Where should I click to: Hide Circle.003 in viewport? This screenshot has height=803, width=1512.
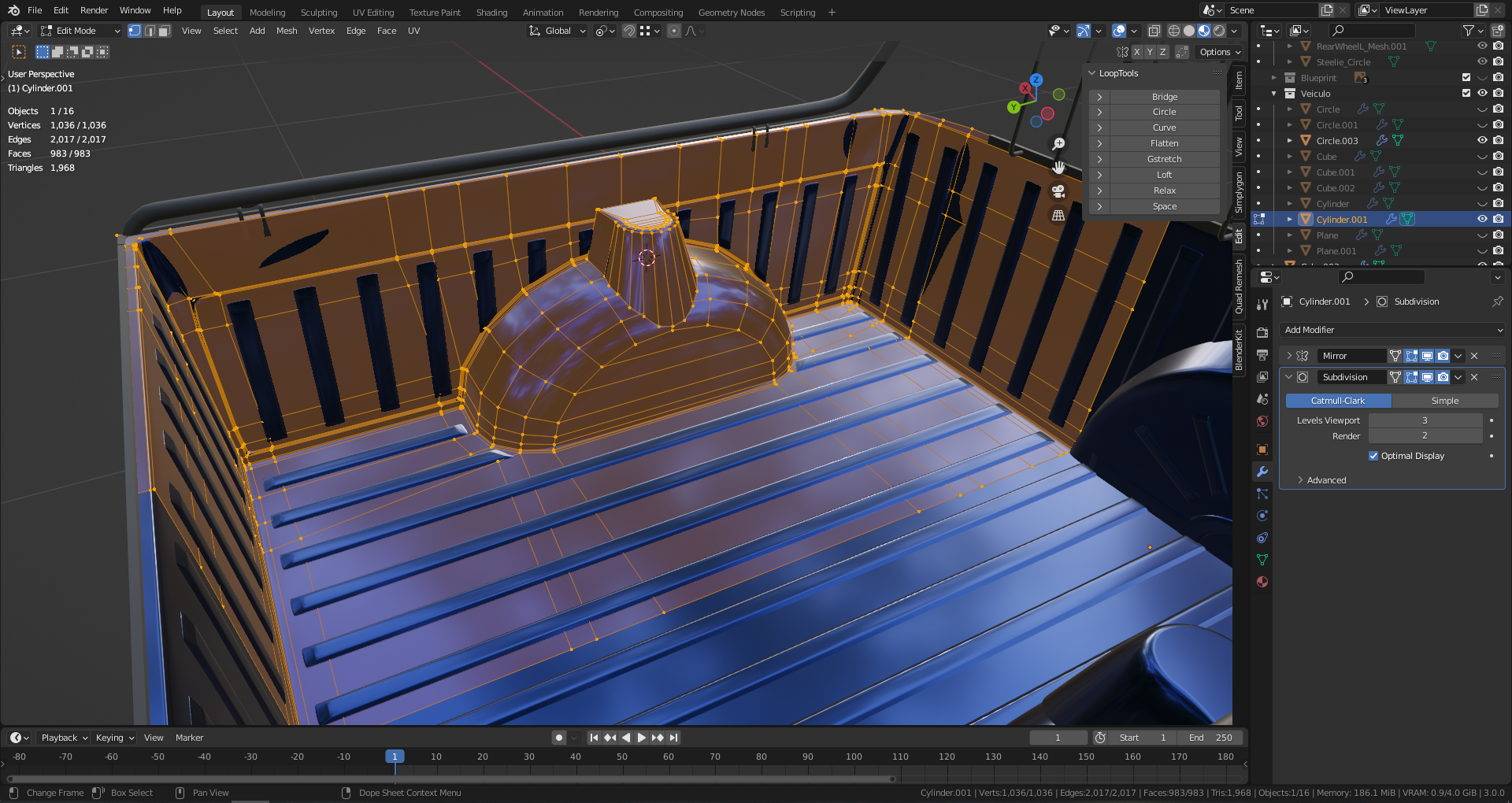coord(1482,140)
